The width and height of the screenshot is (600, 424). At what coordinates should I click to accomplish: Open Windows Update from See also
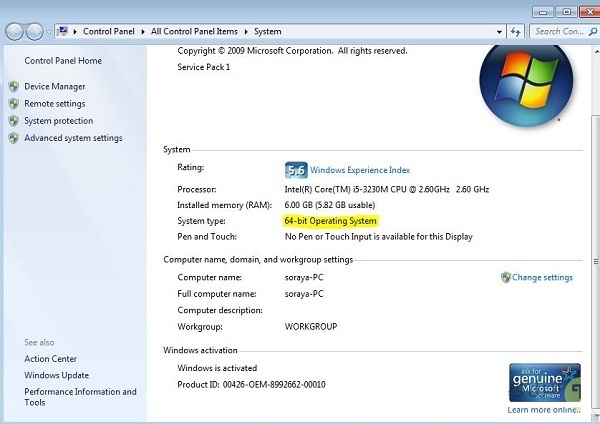(x=56, y=375)
